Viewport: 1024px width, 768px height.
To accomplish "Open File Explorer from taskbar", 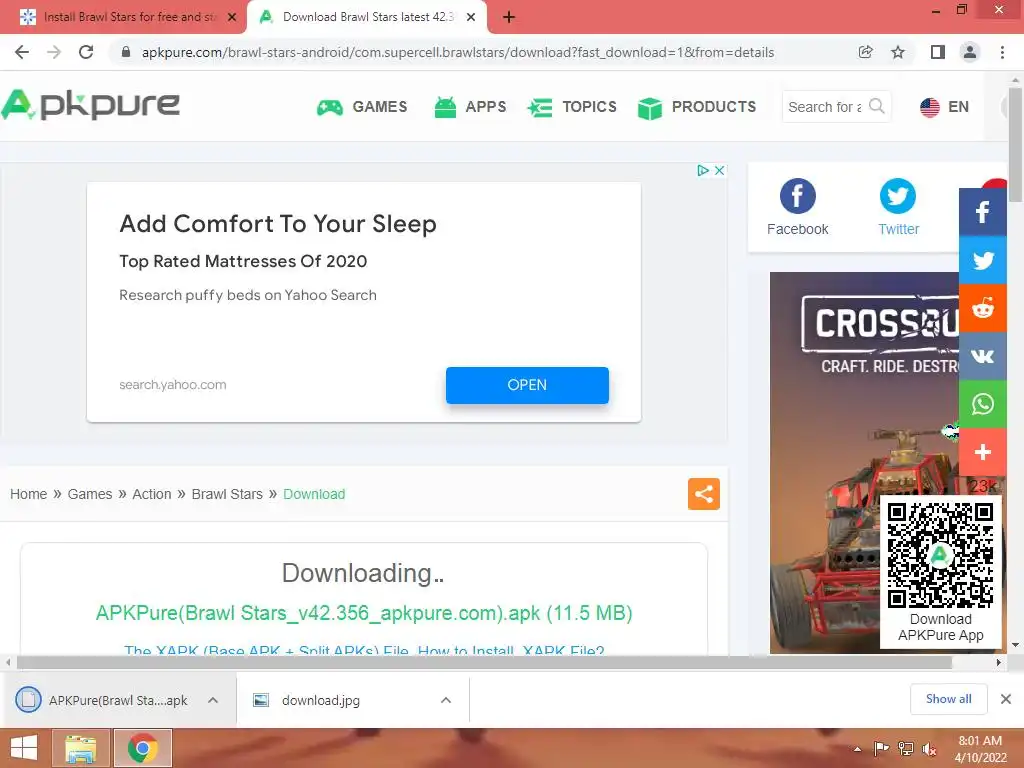I will pyautogui.click(x=80, y=748).
